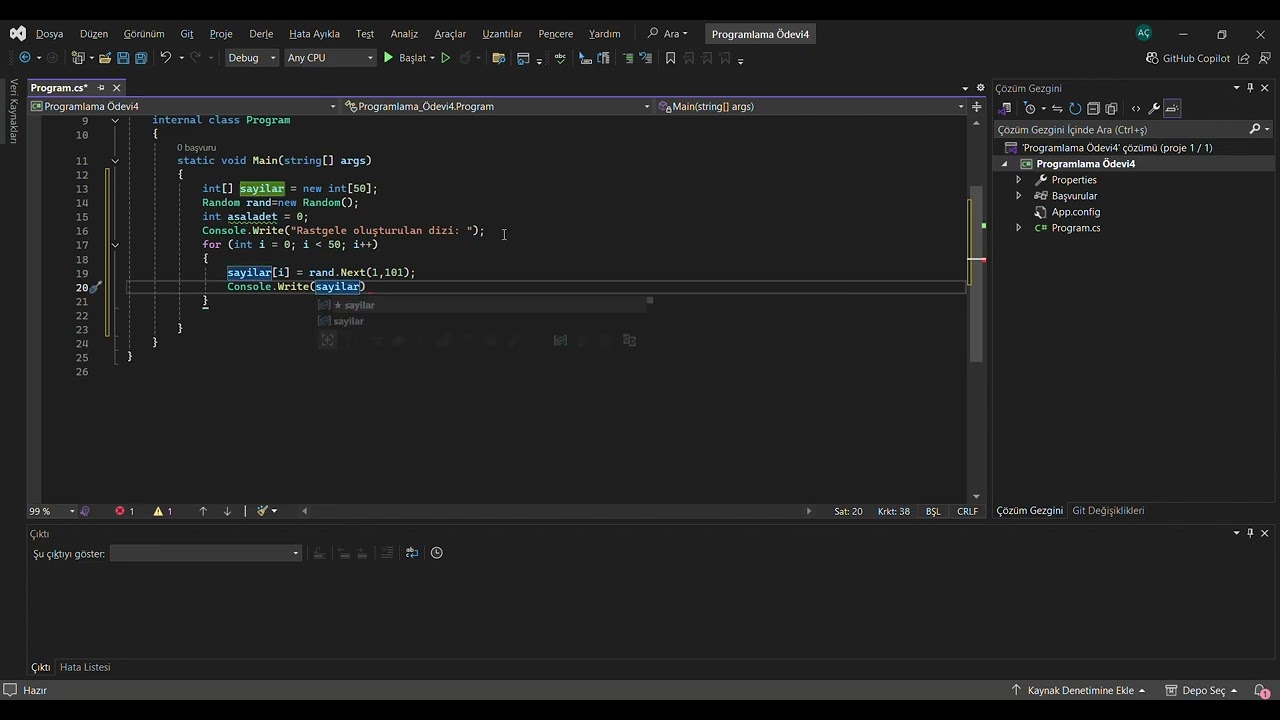
Task: Click the Save (floppy disk) toolbar icon
Action: [x=123, y=58]
